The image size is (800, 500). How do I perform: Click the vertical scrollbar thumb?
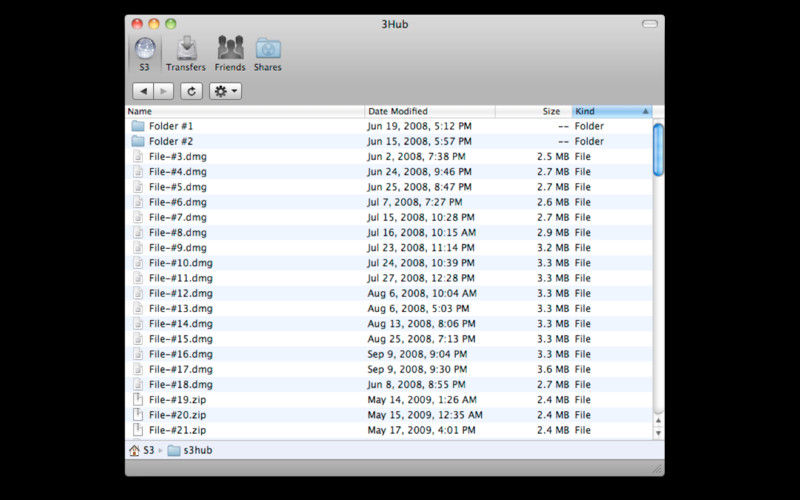point(658,149)
